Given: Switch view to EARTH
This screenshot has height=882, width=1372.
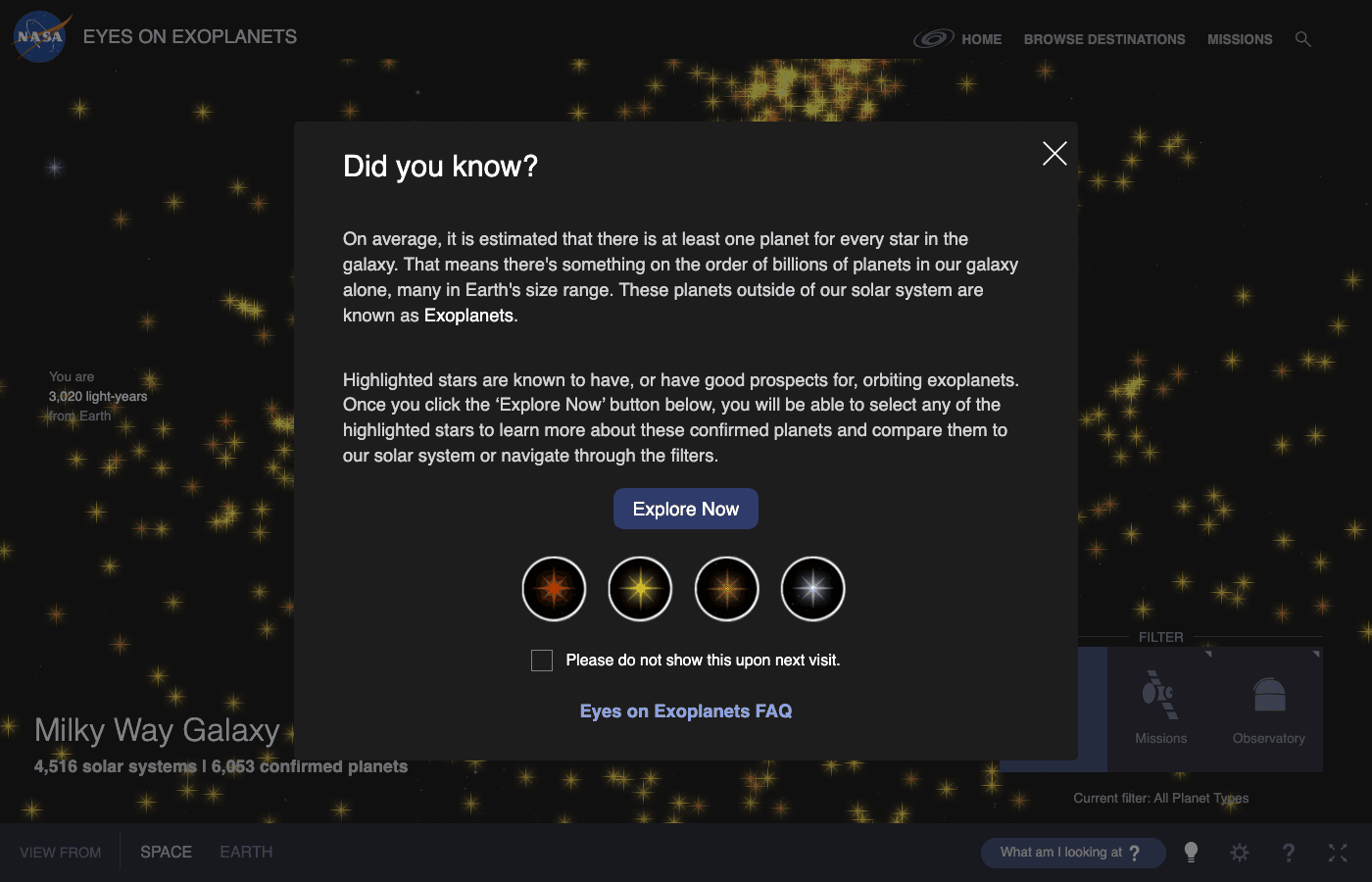Looking at the screenshot, I should [246, 852].
